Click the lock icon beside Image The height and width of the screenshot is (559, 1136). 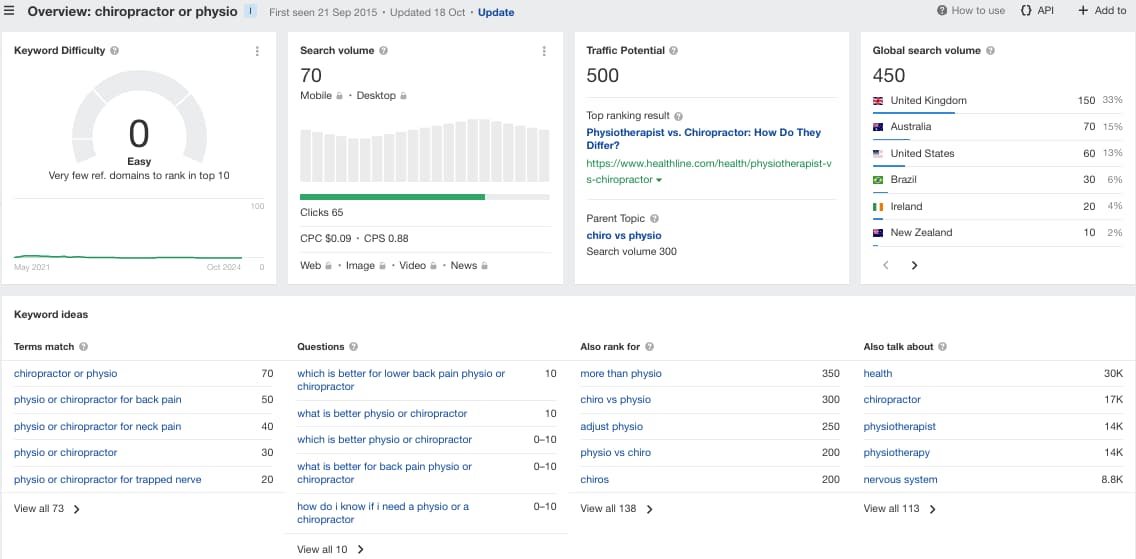coord(382,266)
